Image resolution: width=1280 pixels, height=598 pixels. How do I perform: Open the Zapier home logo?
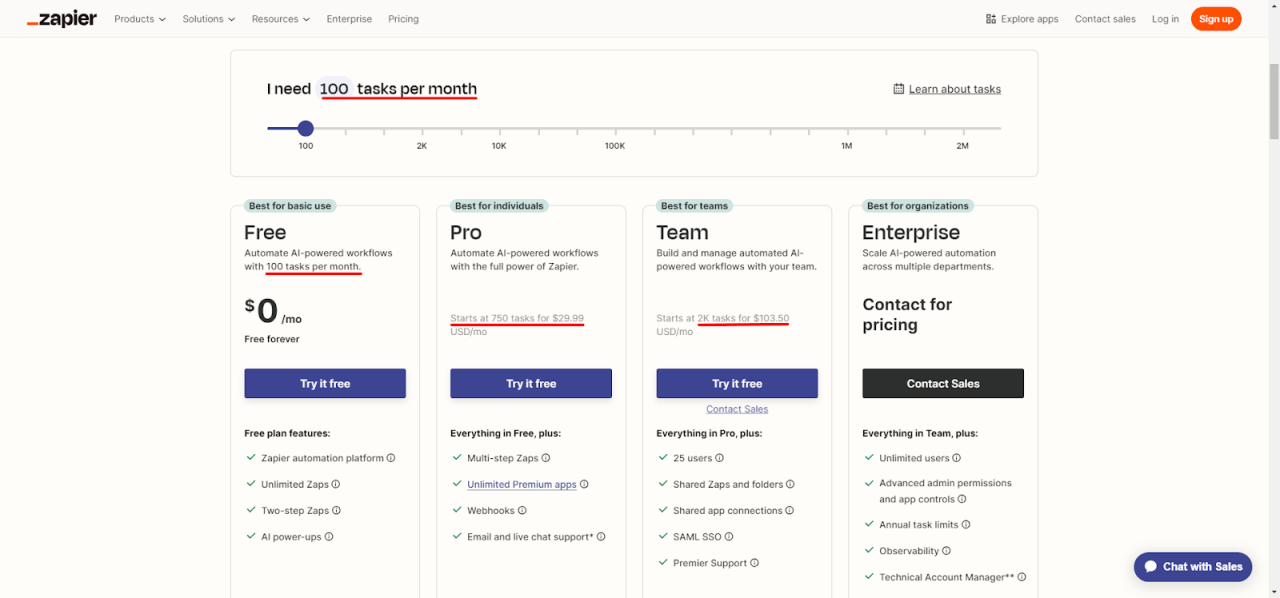coord(62,19)
